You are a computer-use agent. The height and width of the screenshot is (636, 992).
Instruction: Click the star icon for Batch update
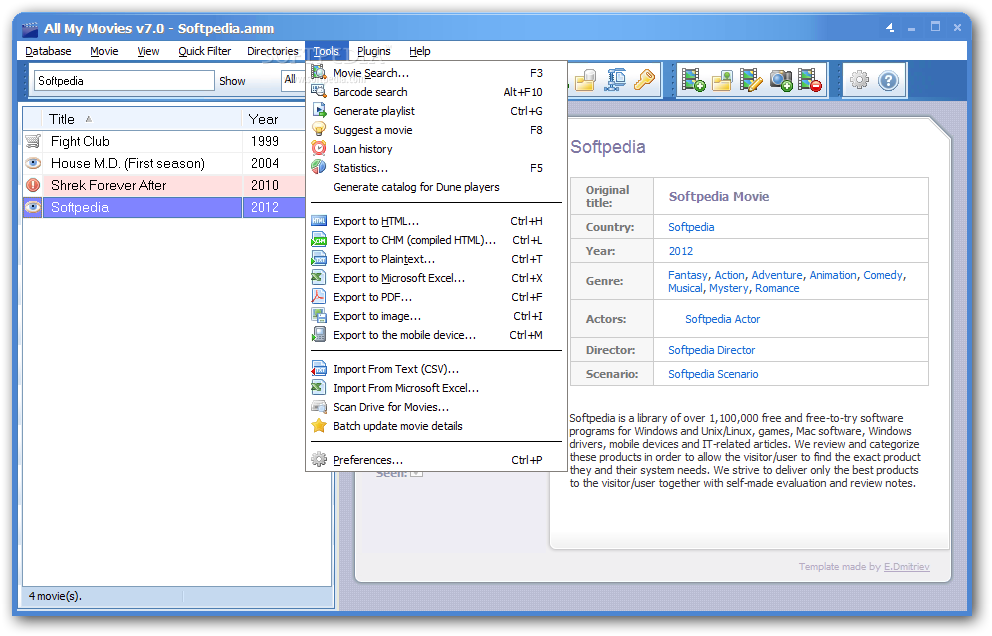pos(319,426)
